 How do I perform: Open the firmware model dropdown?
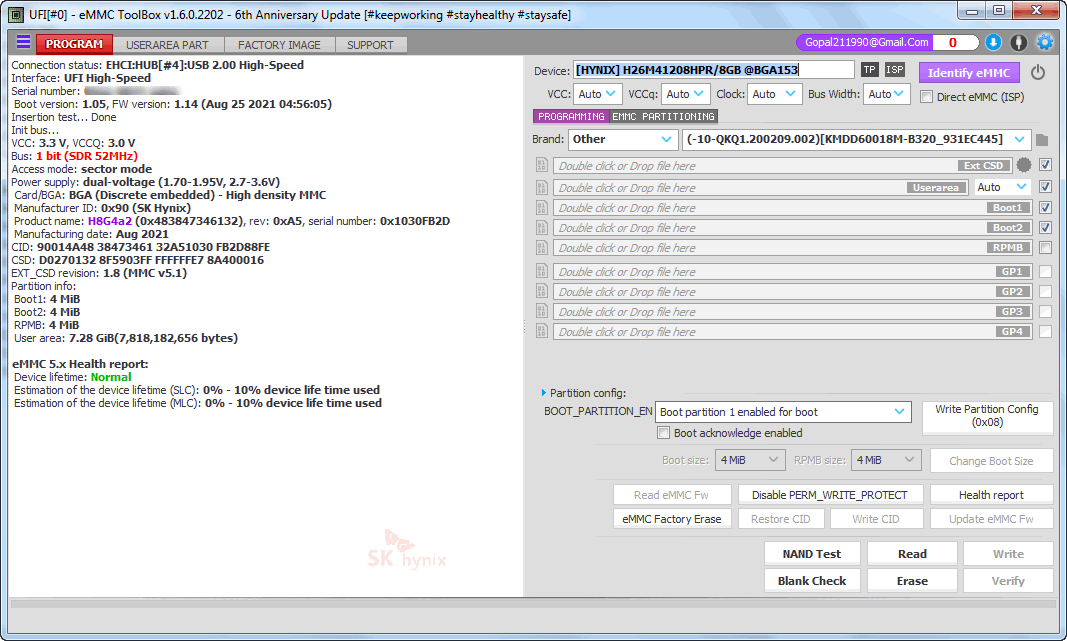coord(856,139)
